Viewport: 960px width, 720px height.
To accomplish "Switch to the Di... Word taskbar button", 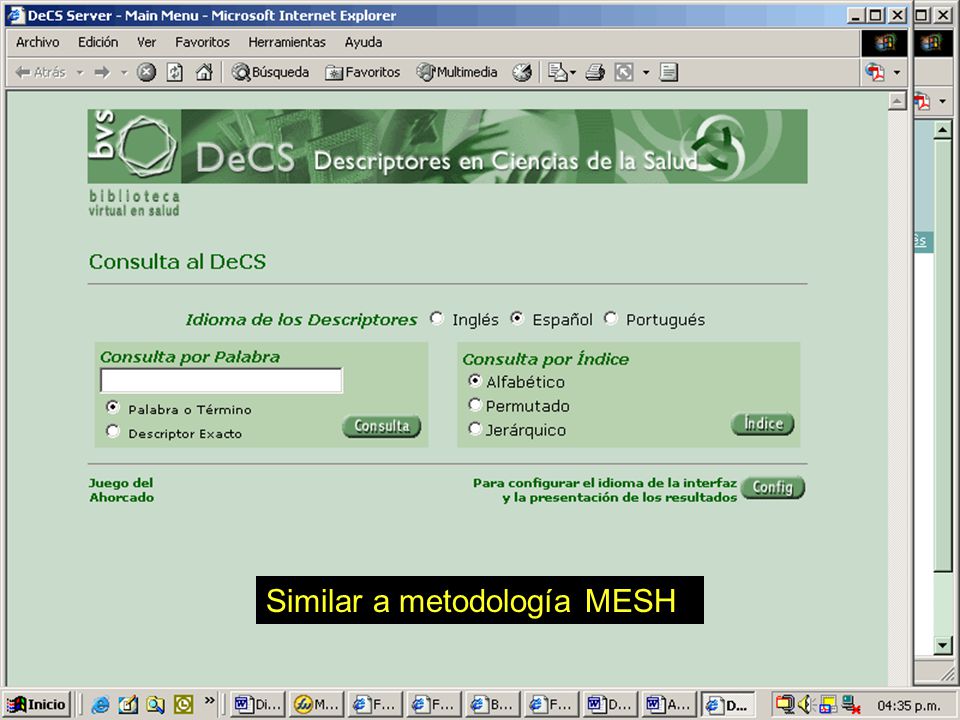I will [x=258, y=705].
